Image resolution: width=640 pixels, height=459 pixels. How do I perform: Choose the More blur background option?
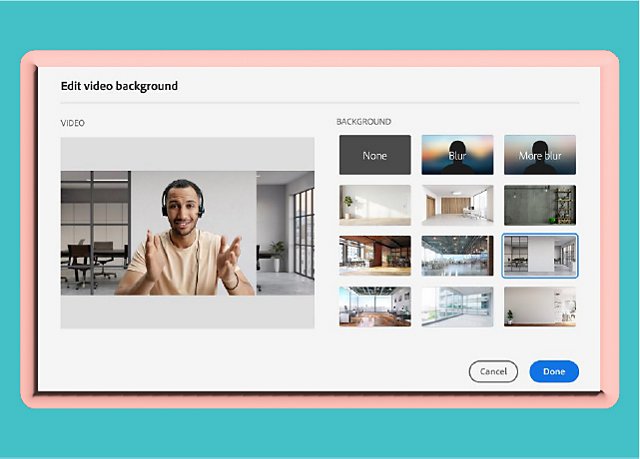[540, 155]
